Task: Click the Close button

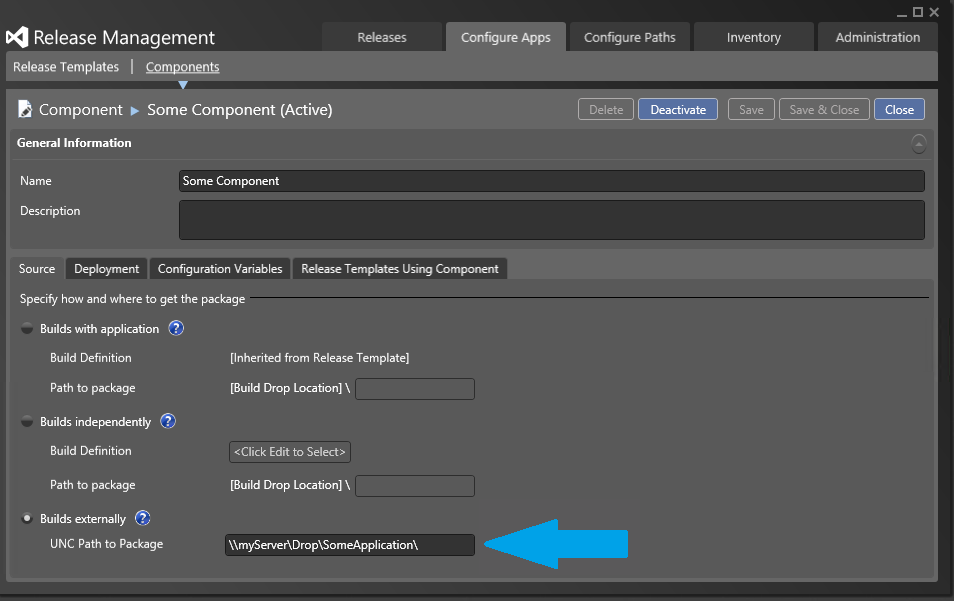Action: coord(899,109)
